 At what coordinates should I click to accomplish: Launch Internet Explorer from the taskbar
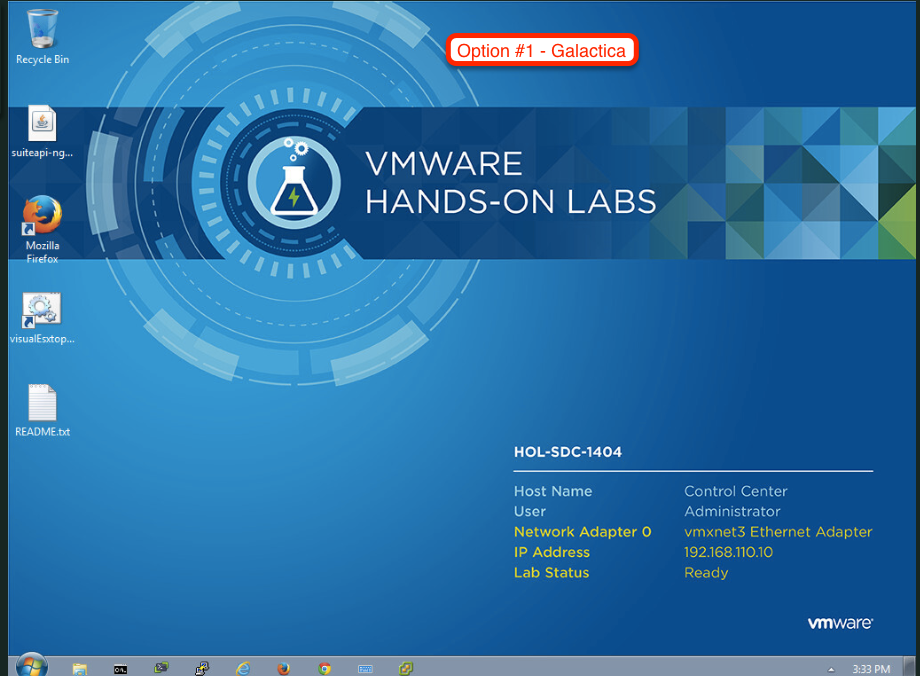coord(243,668)
